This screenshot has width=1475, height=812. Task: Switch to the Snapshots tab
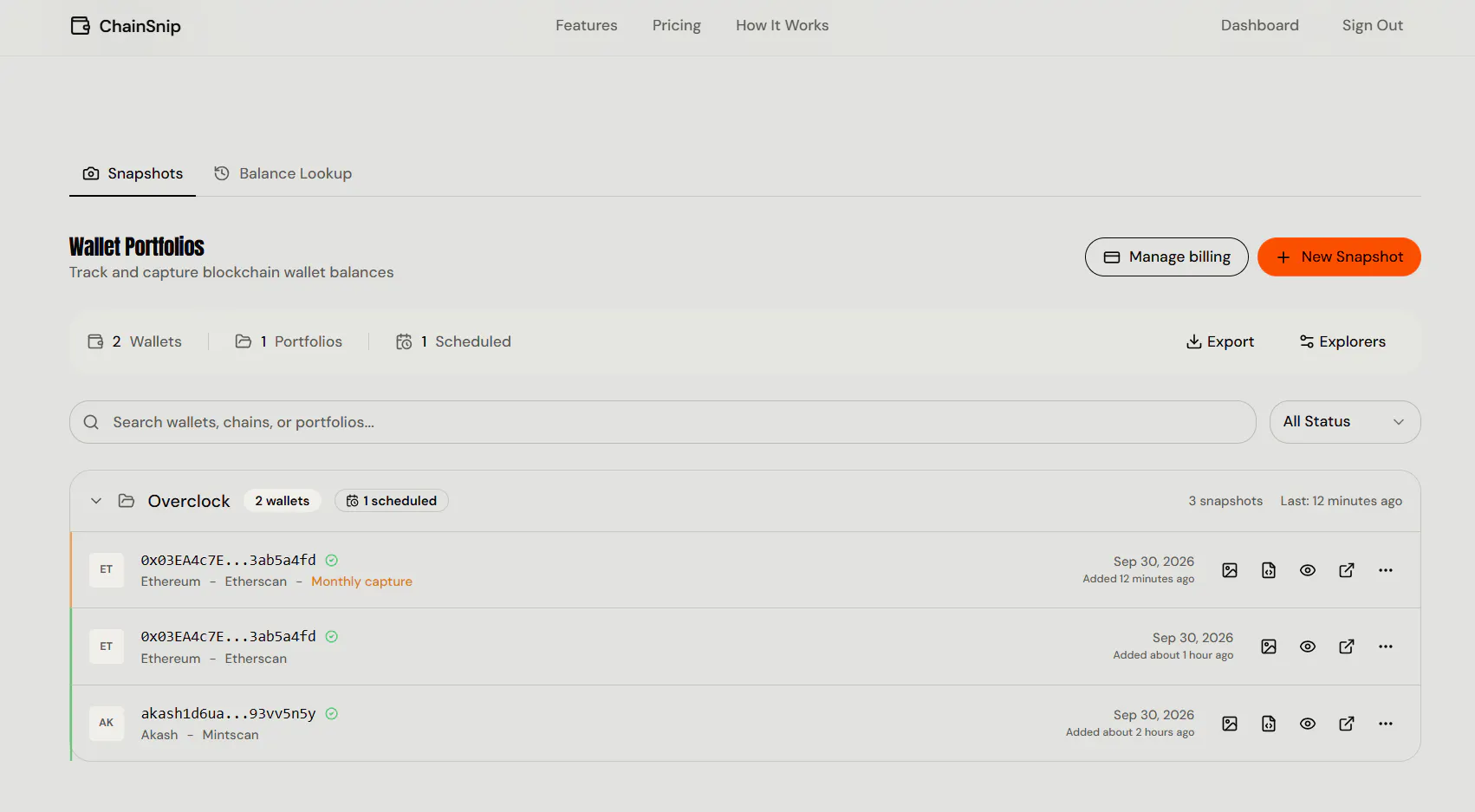(133, 173)
